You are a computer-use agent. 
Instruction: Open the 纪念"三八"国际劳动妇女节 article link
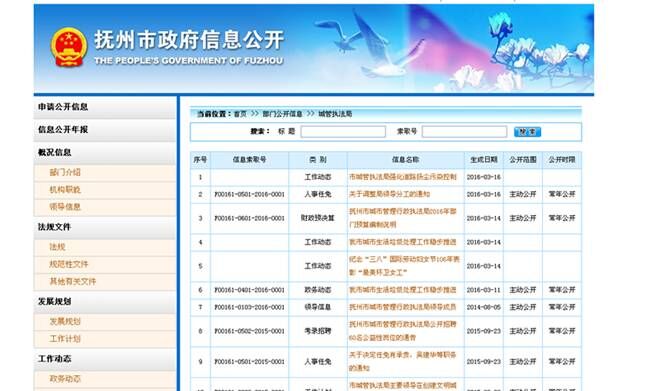point(405,266)
